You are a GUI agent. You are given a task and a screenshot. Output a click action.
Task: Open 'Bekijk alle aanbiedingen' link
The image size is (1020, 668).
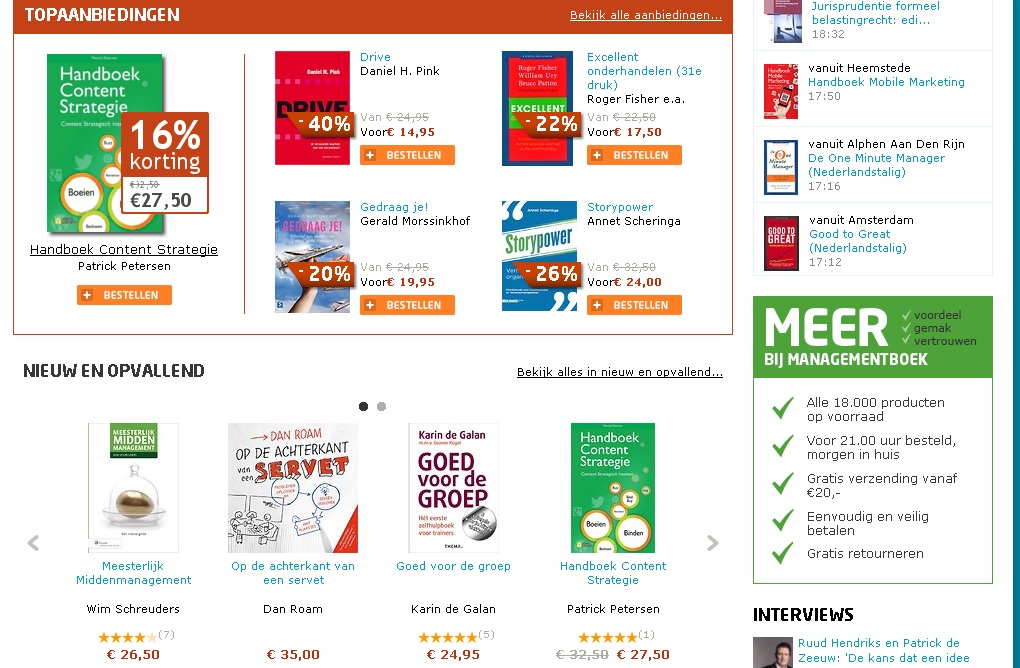645,15
